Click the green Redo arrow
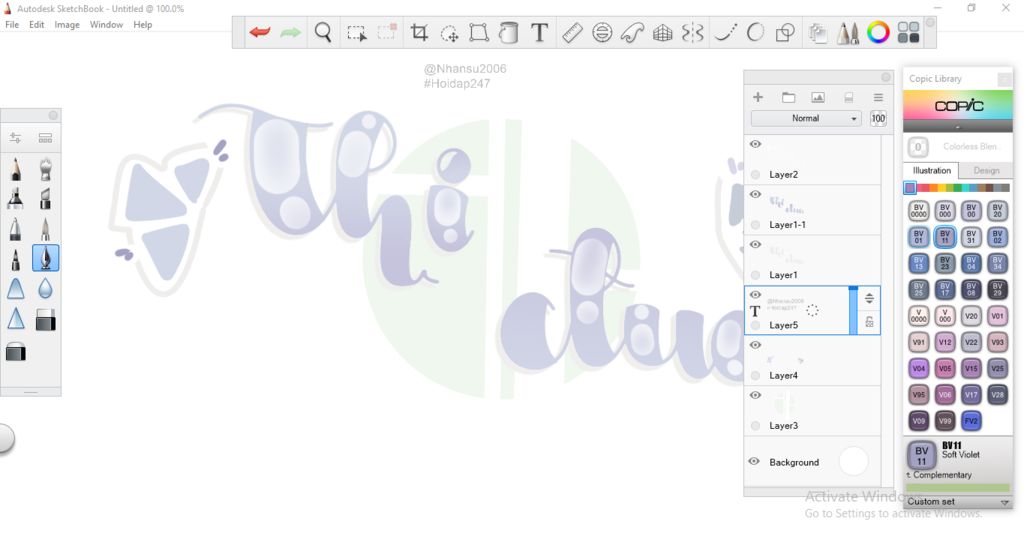 [290, 32]
